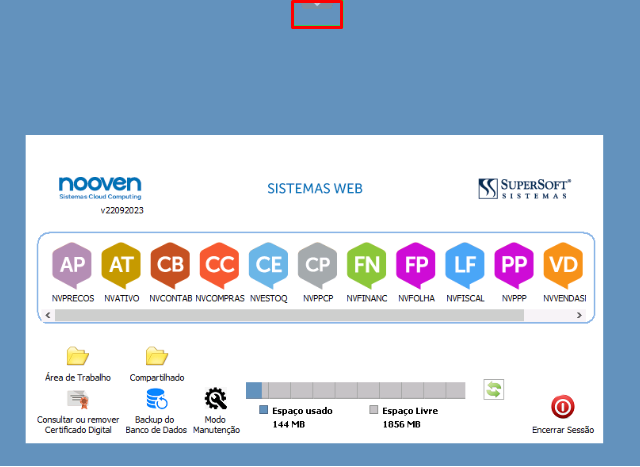Open the NVVENDAS (VD) sales module
Screen dimensions: 640x467
pos(562,266)
